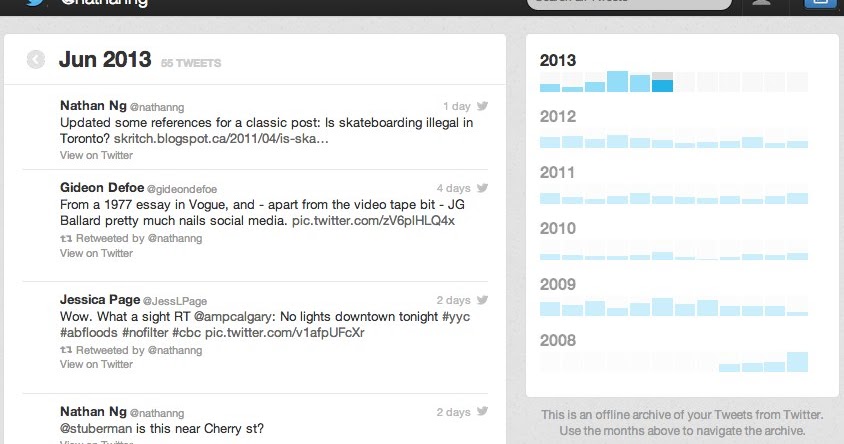844x444 pixels.
Task: Click the 2009 year label
Action: 558,284
